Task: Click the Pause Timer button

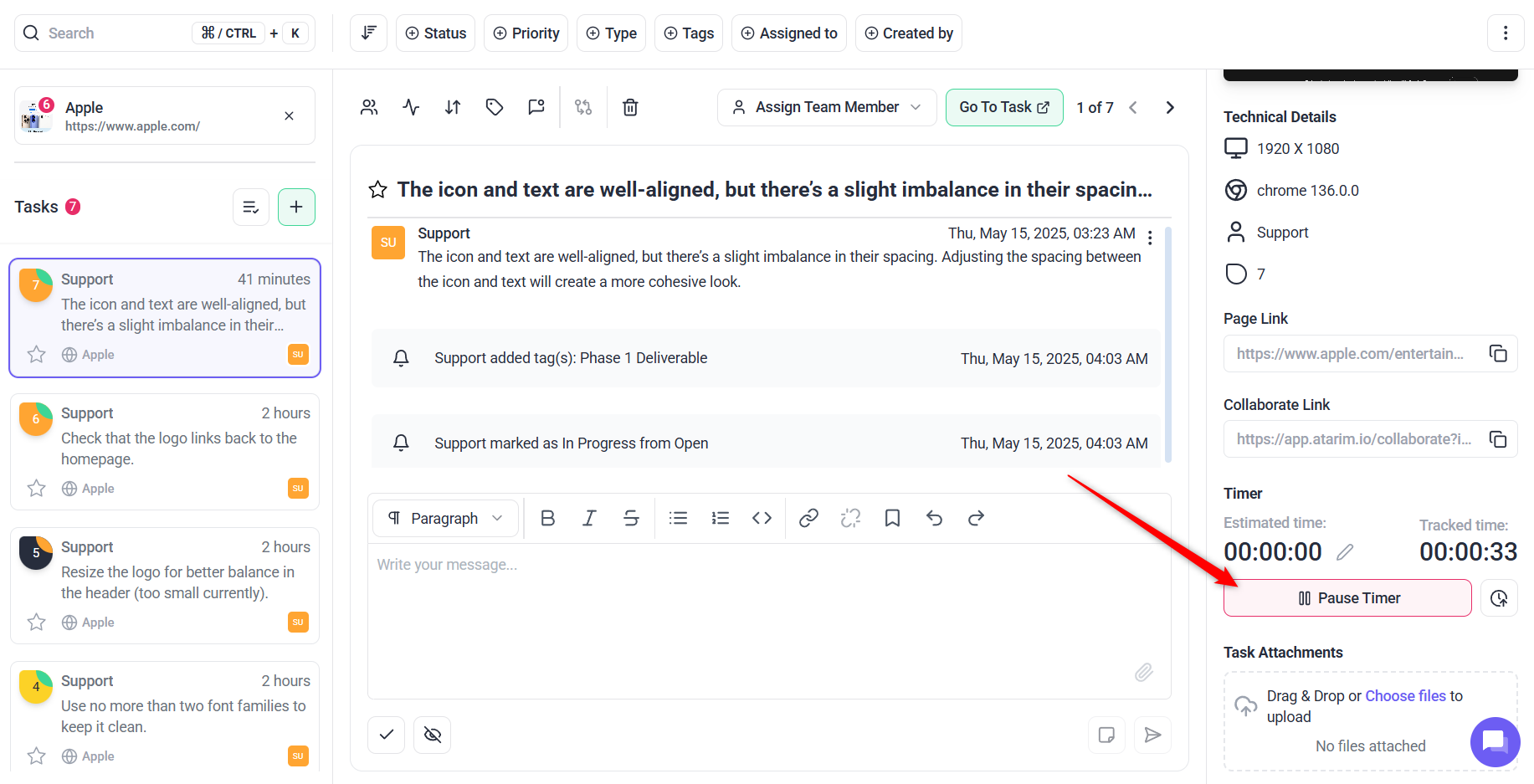Action: tap(1347, 598)
